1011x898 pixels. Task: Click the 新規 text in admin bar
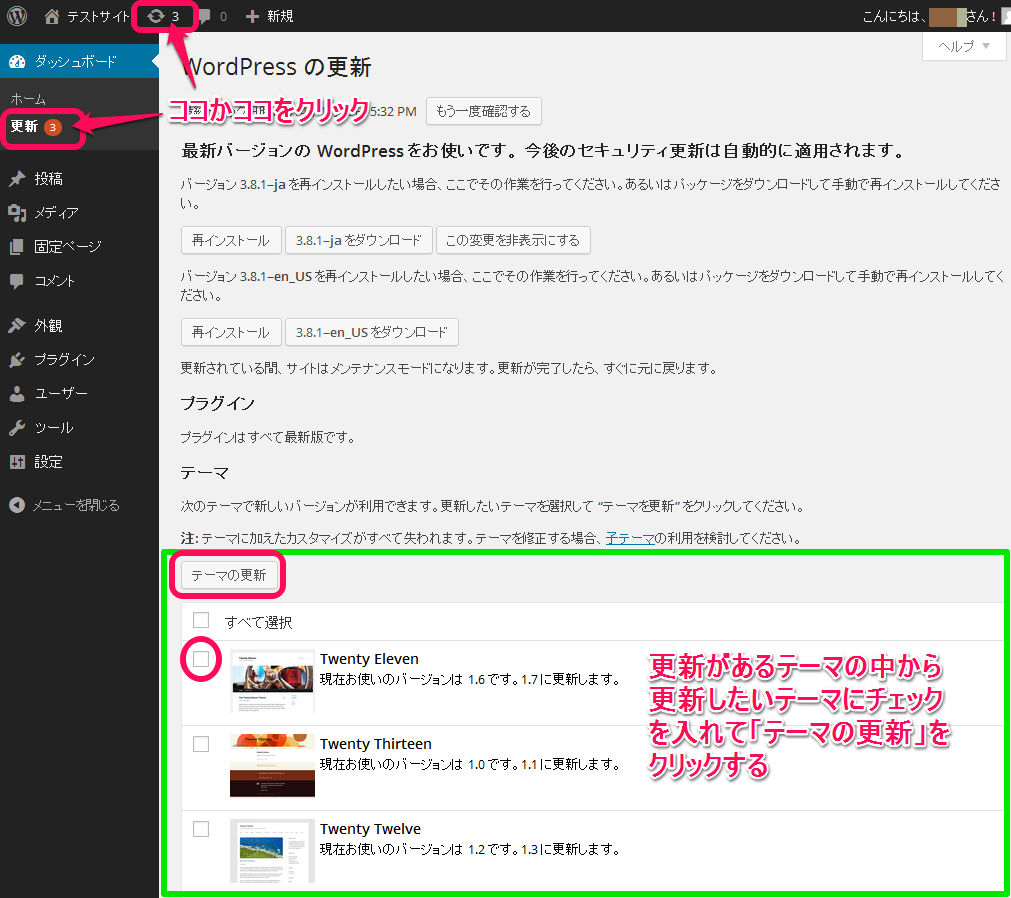pos(280,16)
